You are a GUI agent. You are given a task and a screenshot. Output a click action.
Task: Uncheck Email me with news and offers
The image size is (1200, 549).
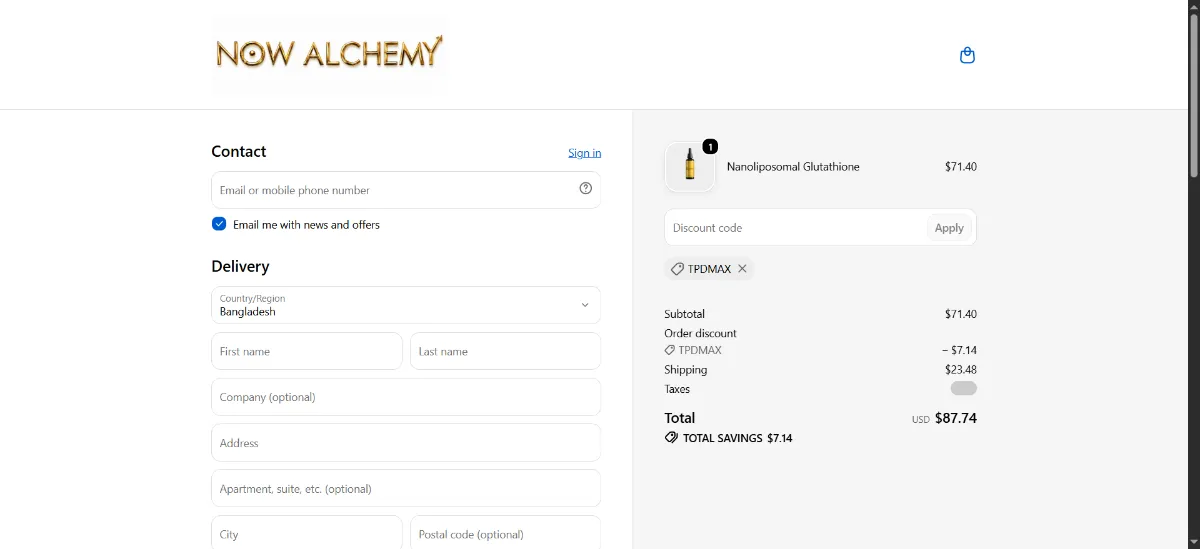219,224
